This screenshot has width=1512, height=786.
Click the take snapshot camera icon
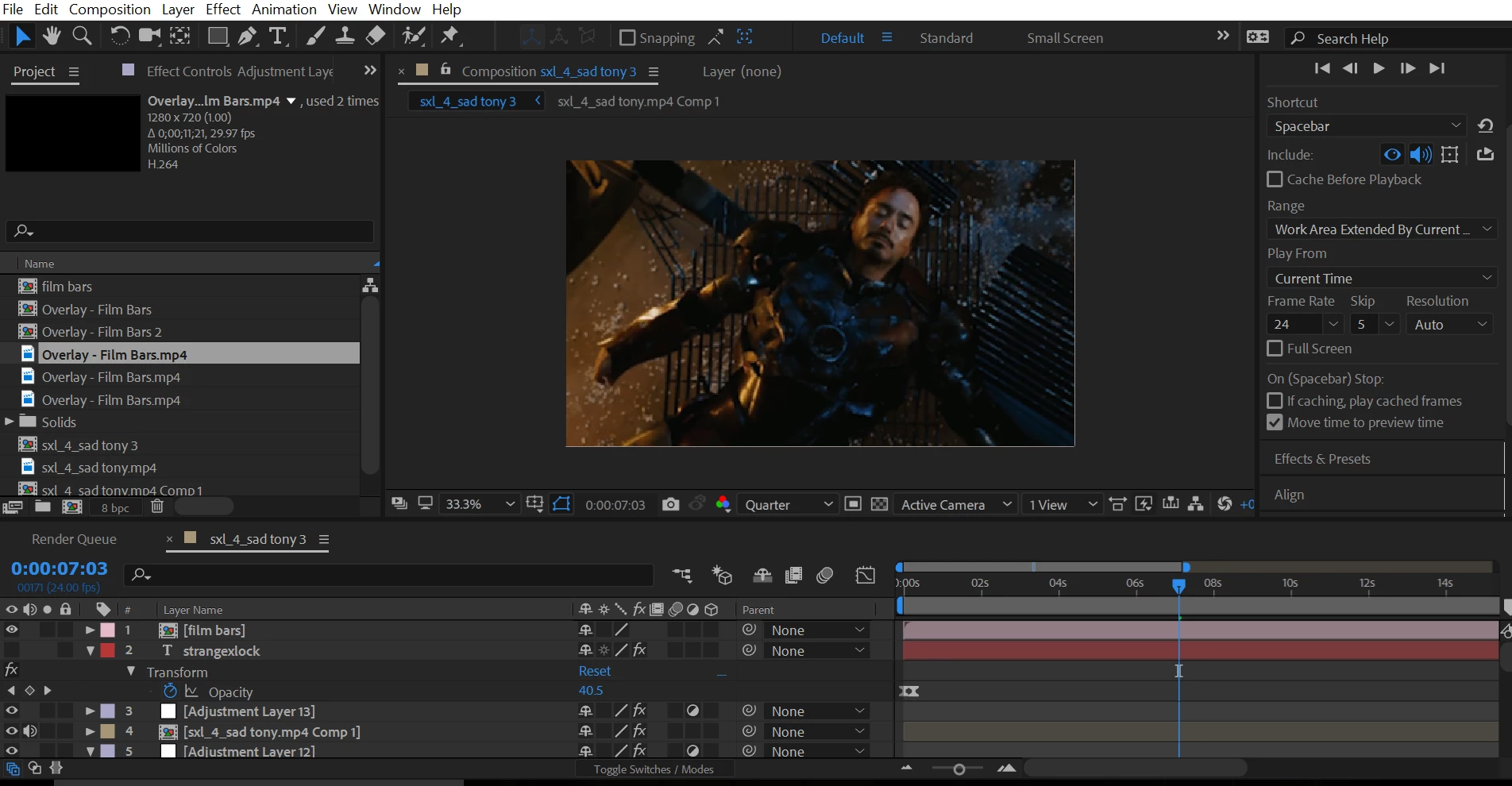pyautogui.click(x=670, y=504)
